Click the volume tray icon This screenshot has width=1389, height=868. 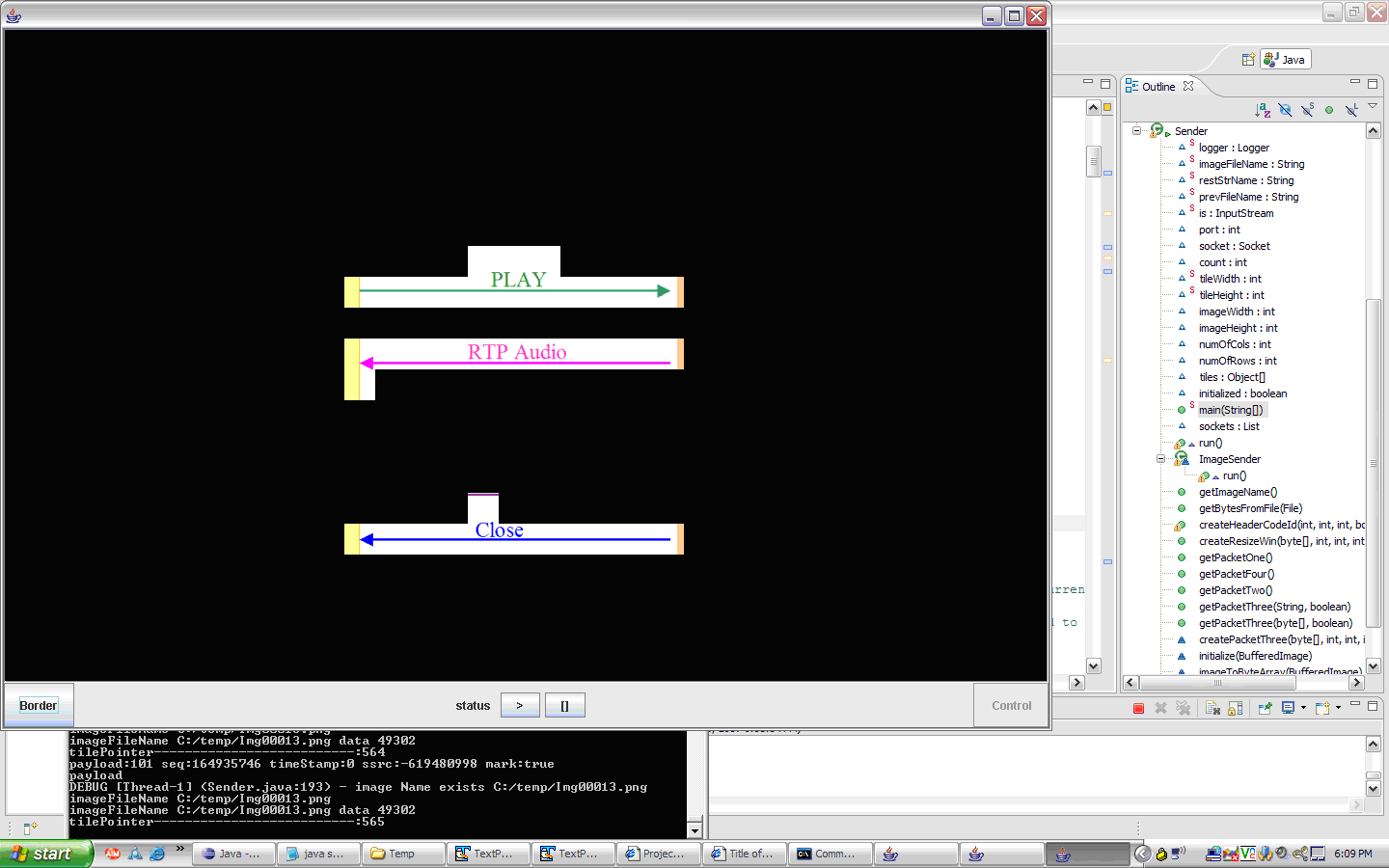tap(1282, 854)
